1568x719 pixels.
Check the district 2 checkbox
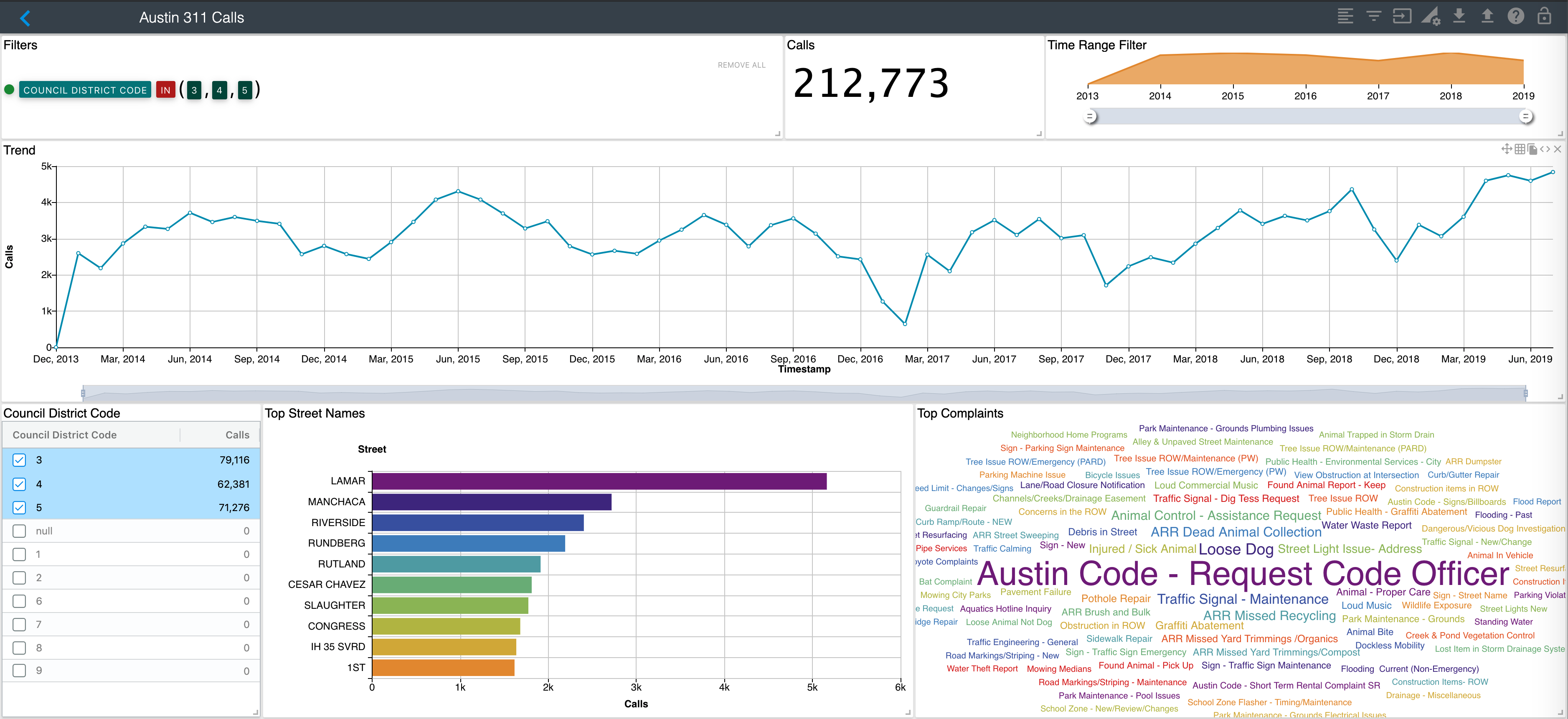pos(20,578)
